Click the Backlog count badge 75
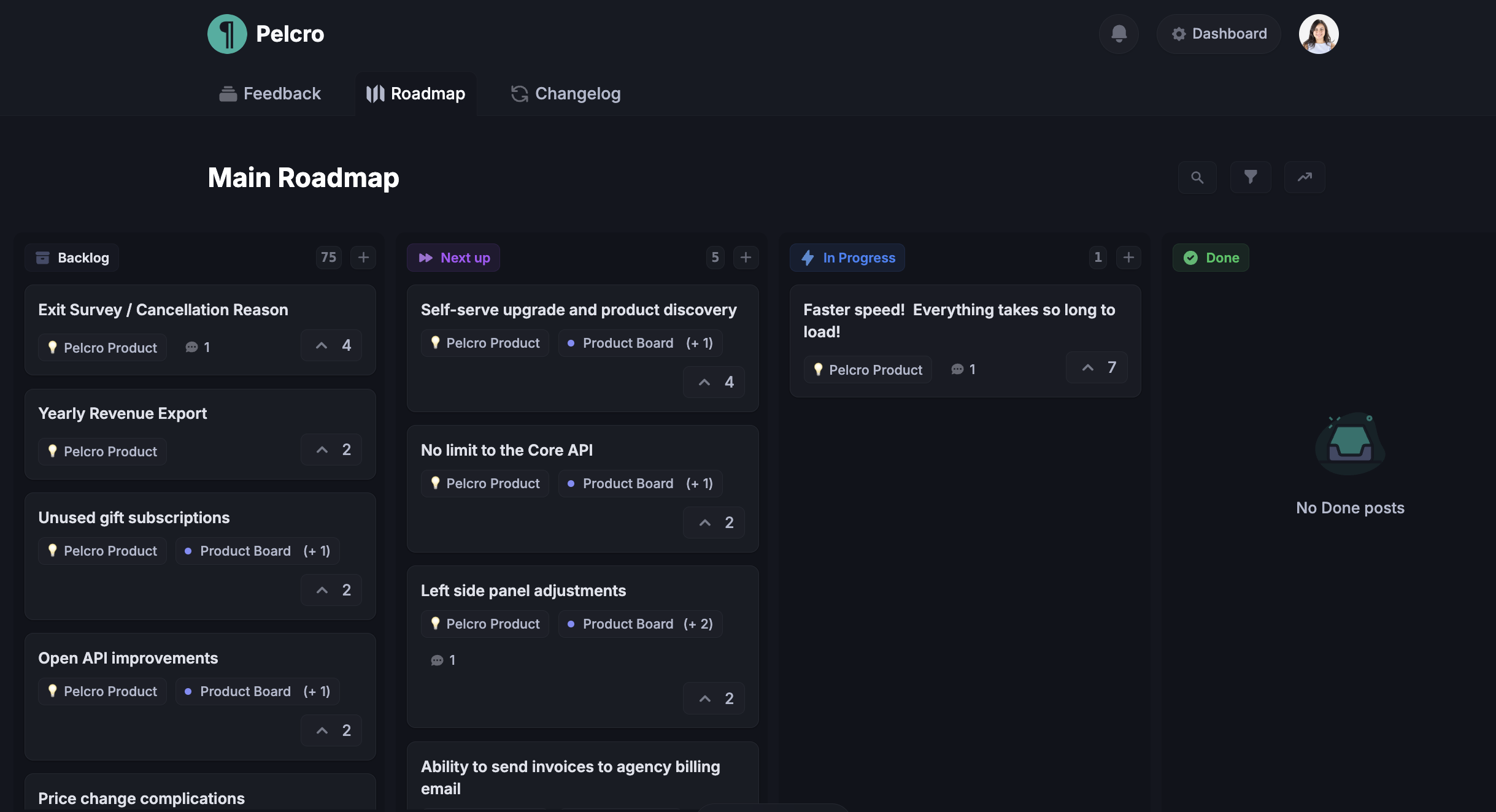 click(329, 257)
